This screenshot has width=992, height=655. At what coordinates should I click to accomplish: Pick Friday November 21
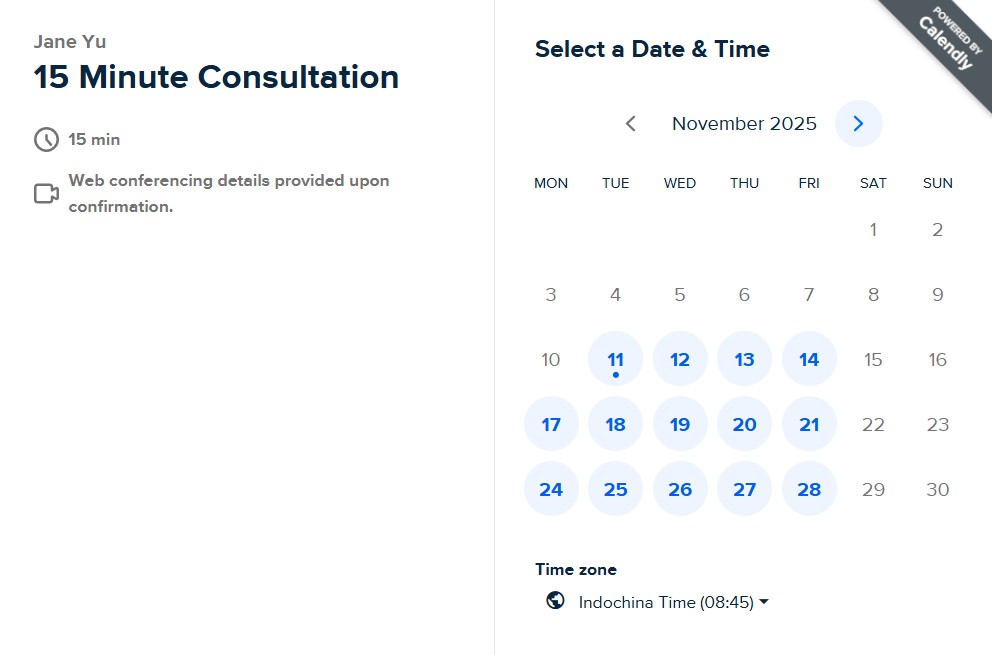pos(809,424)
